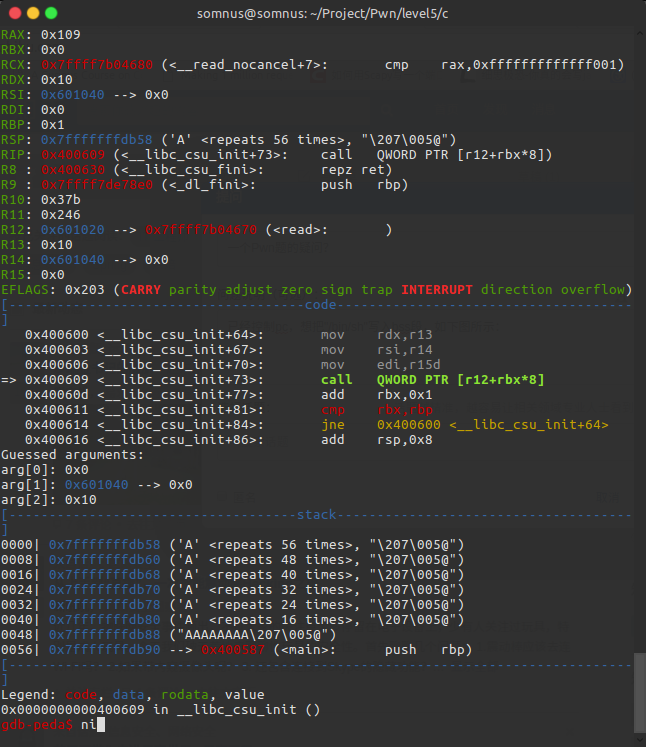Screen dimensions: 646x747
Task: Click the gdb-peda$ command prompt input
Action: tap(93, 725)
